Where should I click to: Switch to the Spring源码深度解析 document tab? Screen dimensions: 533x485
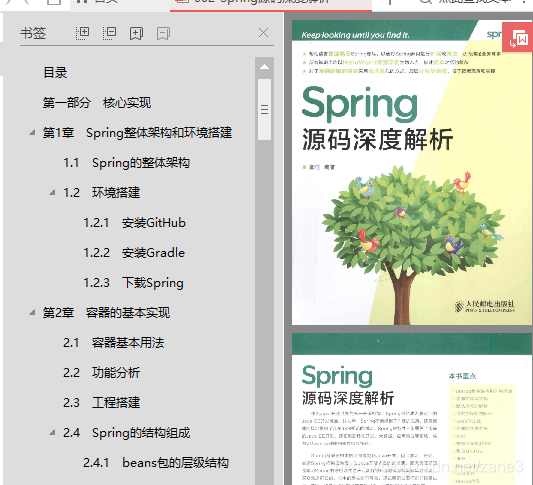pos(271,5)
